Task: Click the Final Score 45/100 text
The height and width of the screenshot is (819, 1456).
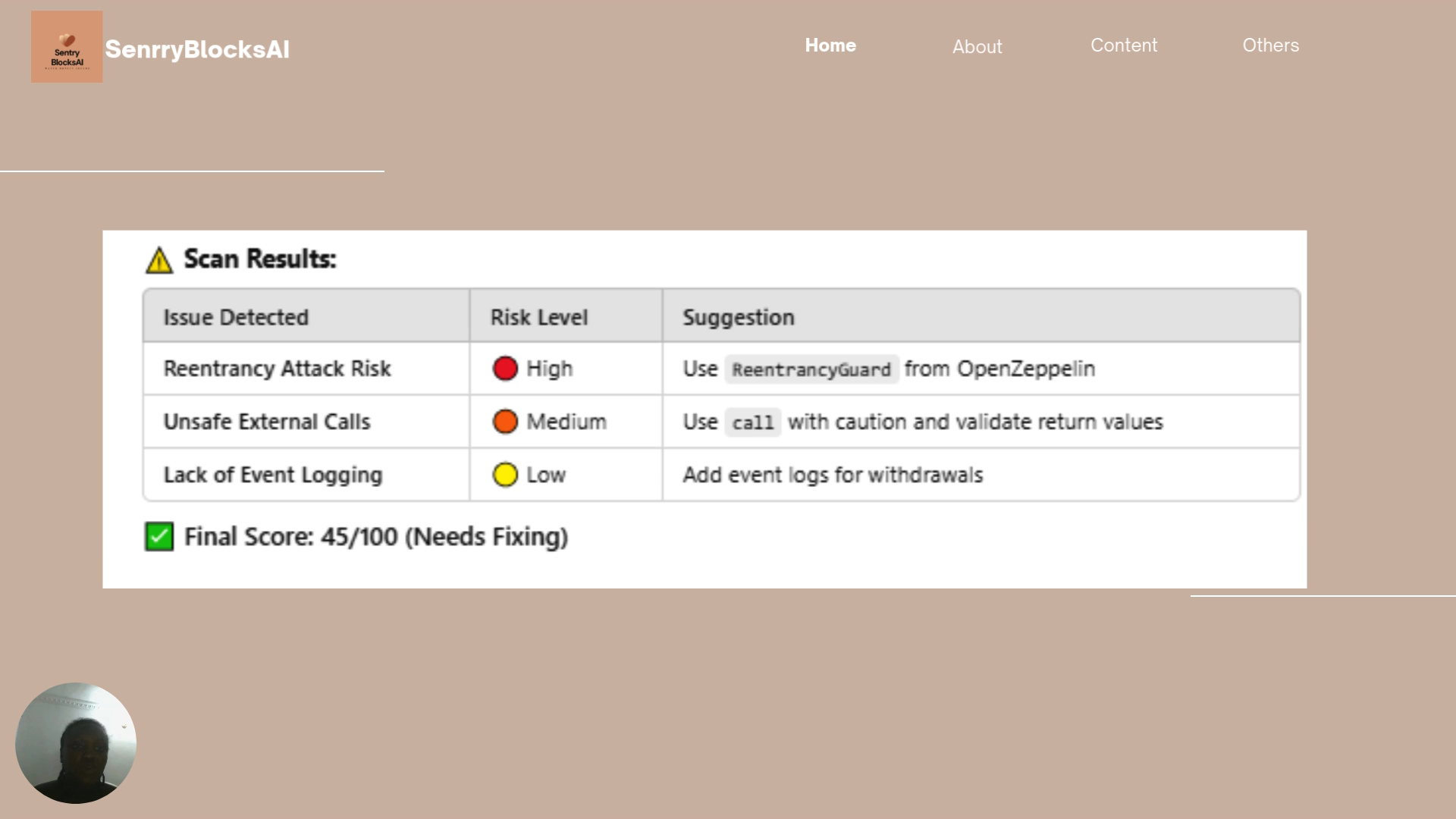Action: pos(376,537)
